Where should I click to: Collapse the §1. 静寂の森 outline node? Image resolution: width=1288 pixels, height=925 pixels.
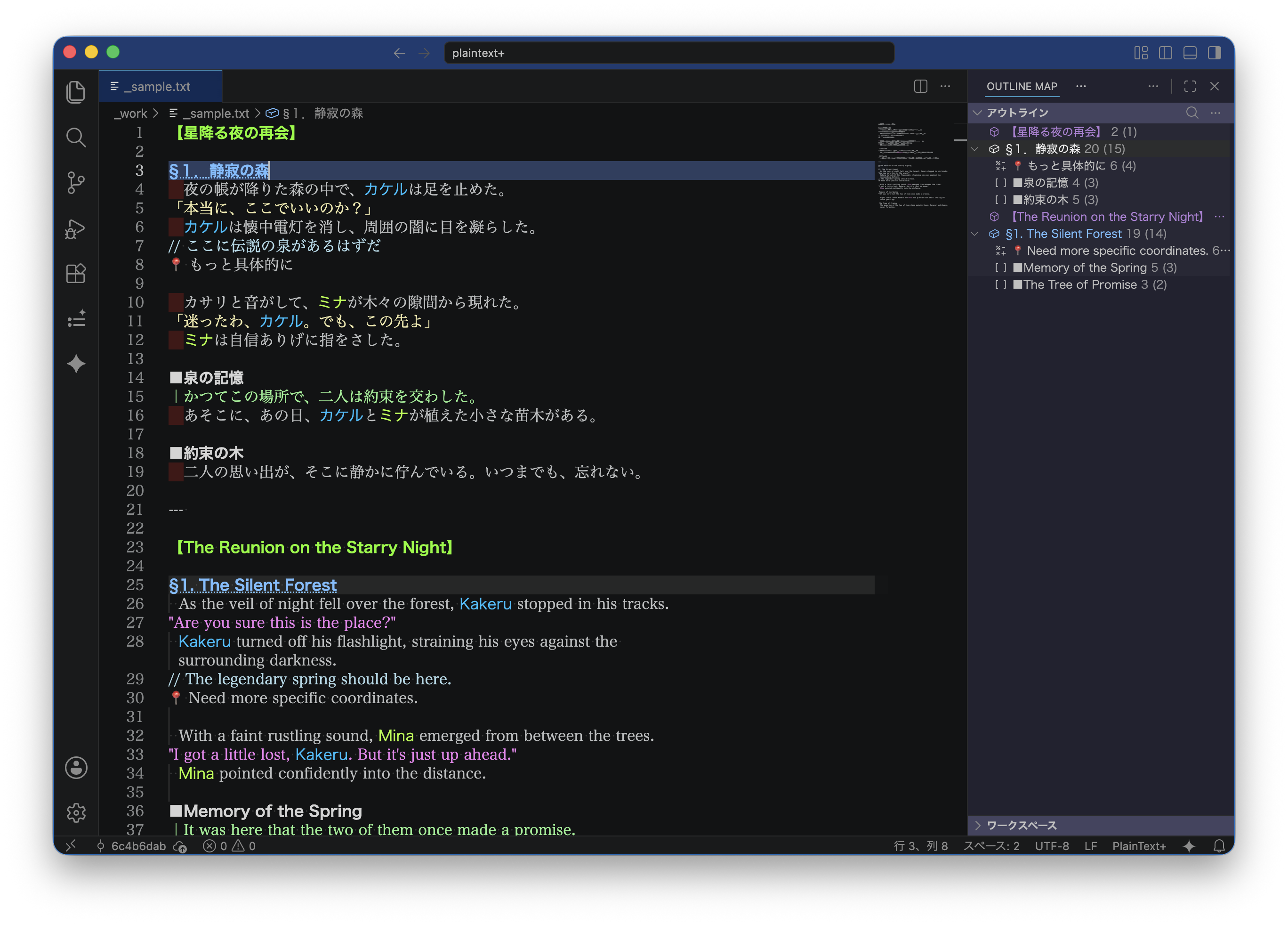click(x=975, y=149)
